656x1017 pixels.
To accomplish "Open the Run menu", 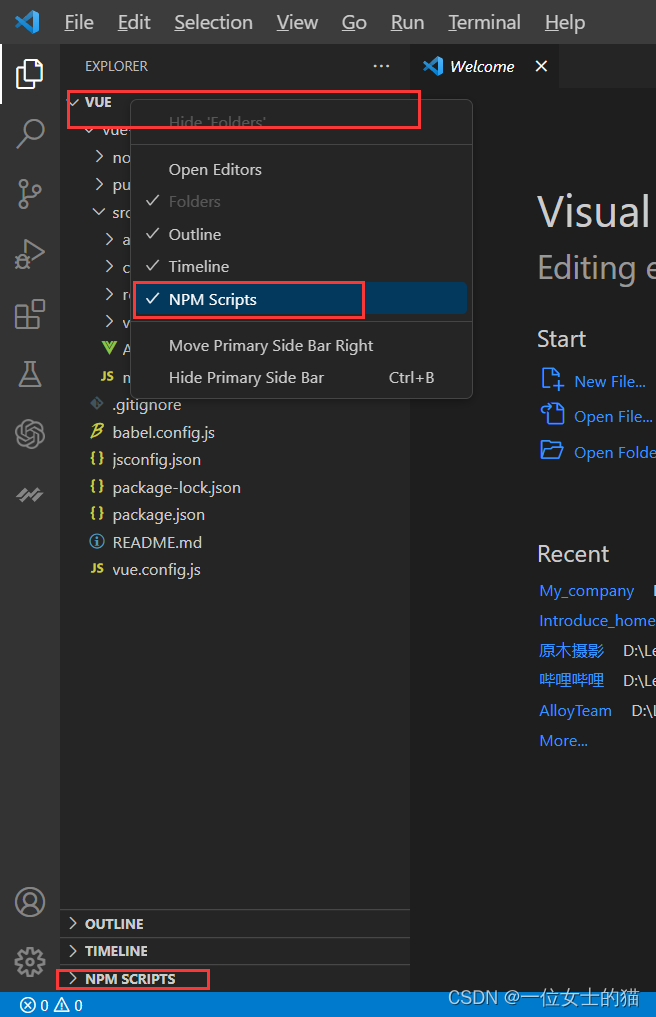I will pyautogui.click(x=407, y=22).
